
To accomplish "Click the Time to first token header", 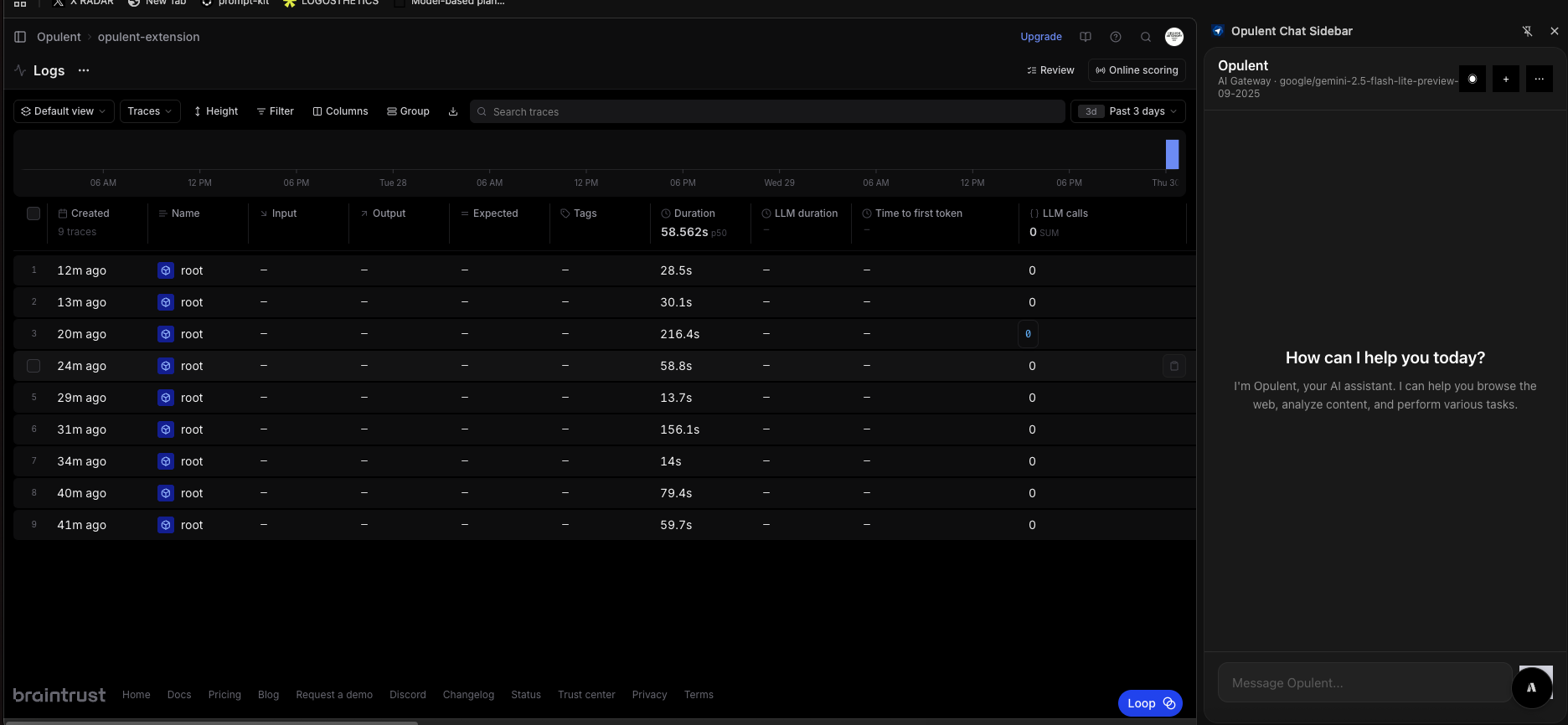I will coord(912,213).
